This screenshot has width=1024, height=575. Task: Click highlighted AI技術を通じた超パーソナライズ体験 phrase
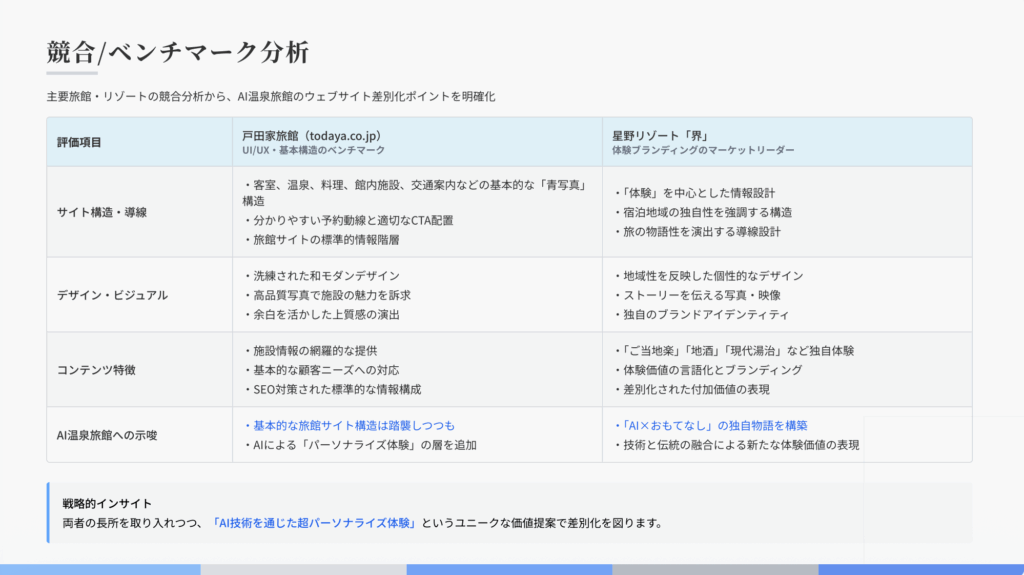pos(315,522)
